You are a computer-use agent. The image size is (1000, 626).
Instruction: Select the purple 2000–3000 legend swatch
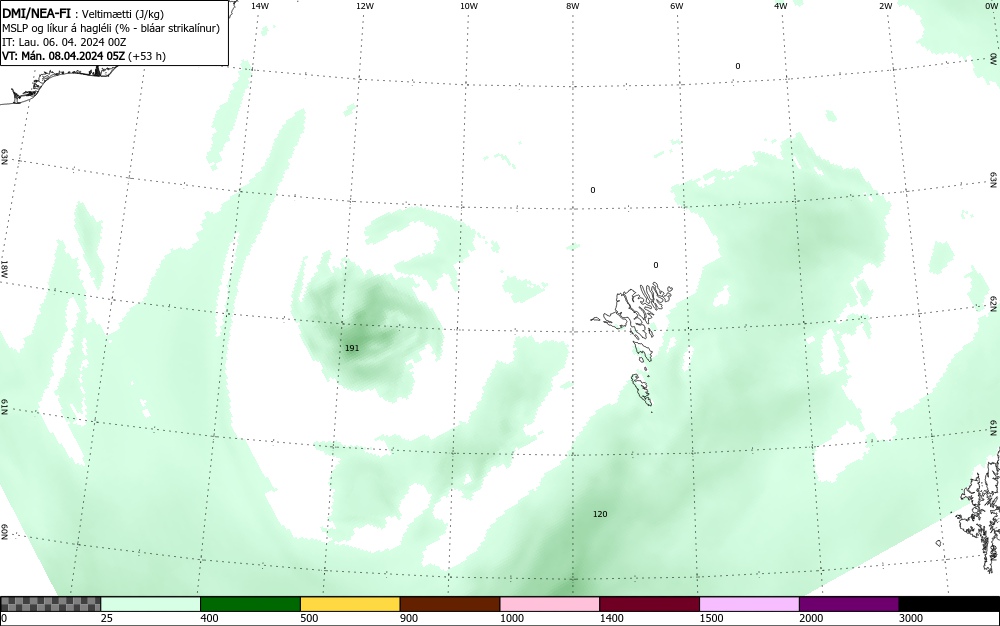[849, 604]
